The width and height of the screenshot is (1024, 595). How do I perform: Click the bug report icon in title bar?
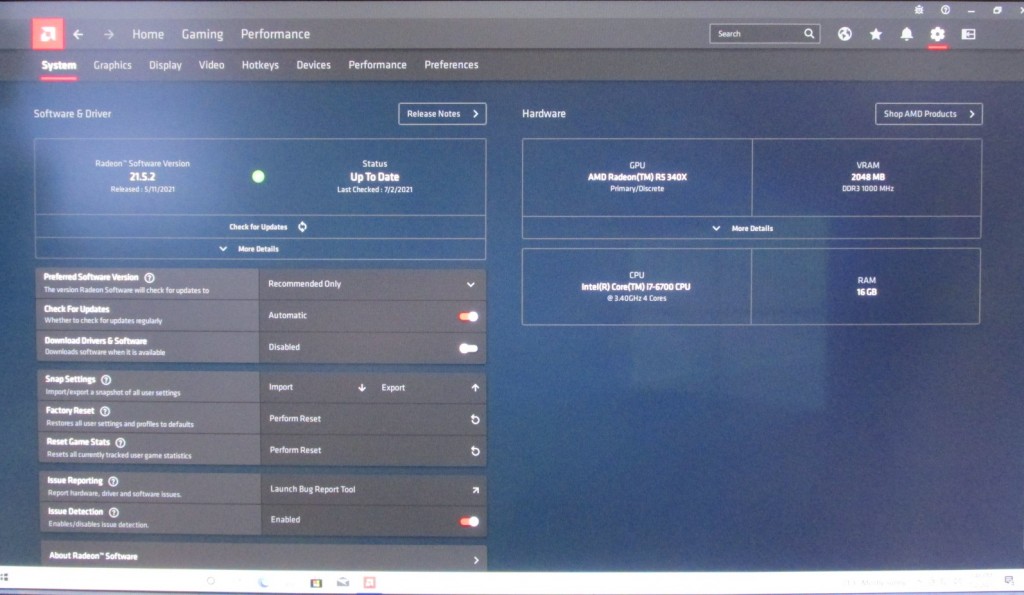pyautogui.click(x=919, y=10)
